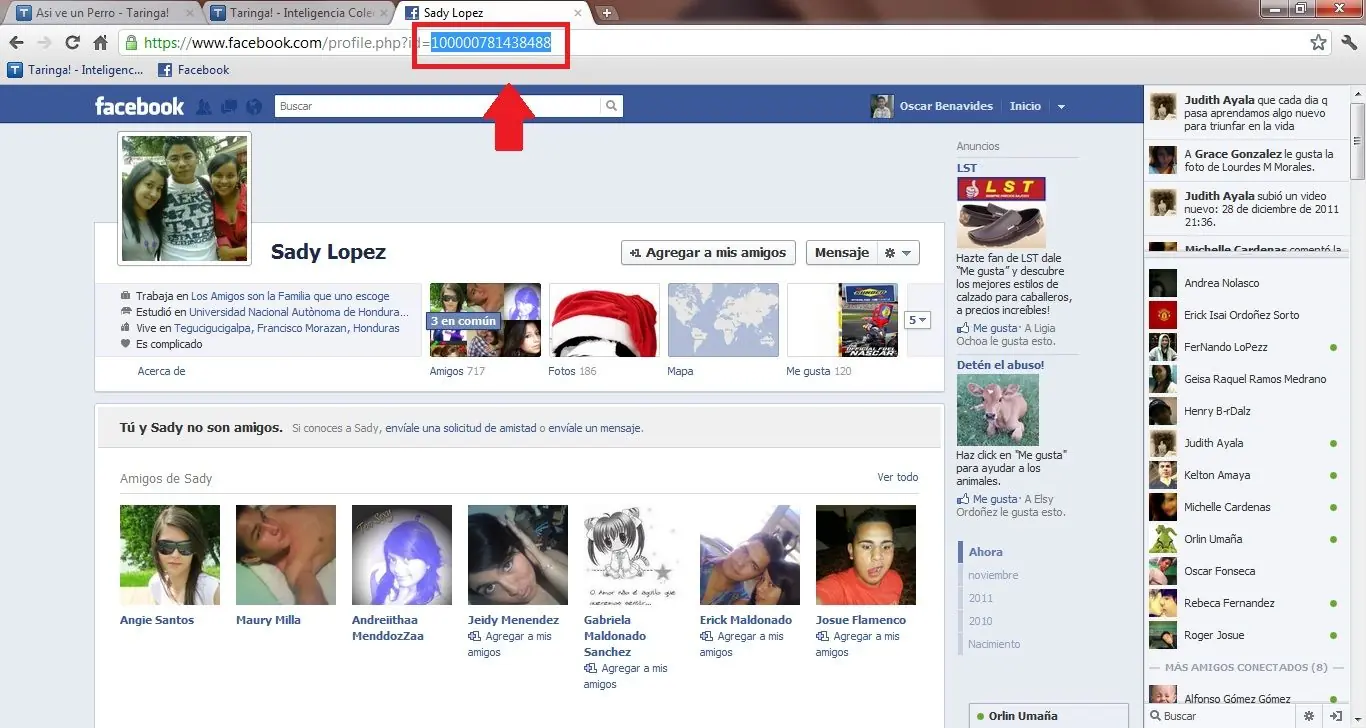Image resolution: width=1366 pixels, height=728 pixels.
Task: Open the Amigos 717 thumbnail
Action: (x=485, y=320)
